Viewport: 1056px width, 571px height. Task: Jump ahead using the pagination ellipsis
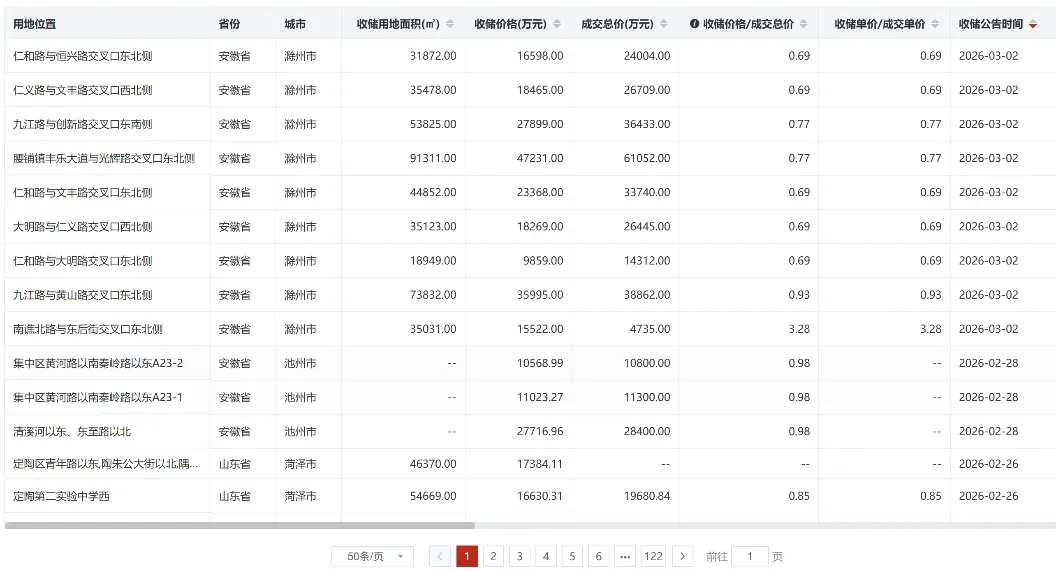coord(625,556)
